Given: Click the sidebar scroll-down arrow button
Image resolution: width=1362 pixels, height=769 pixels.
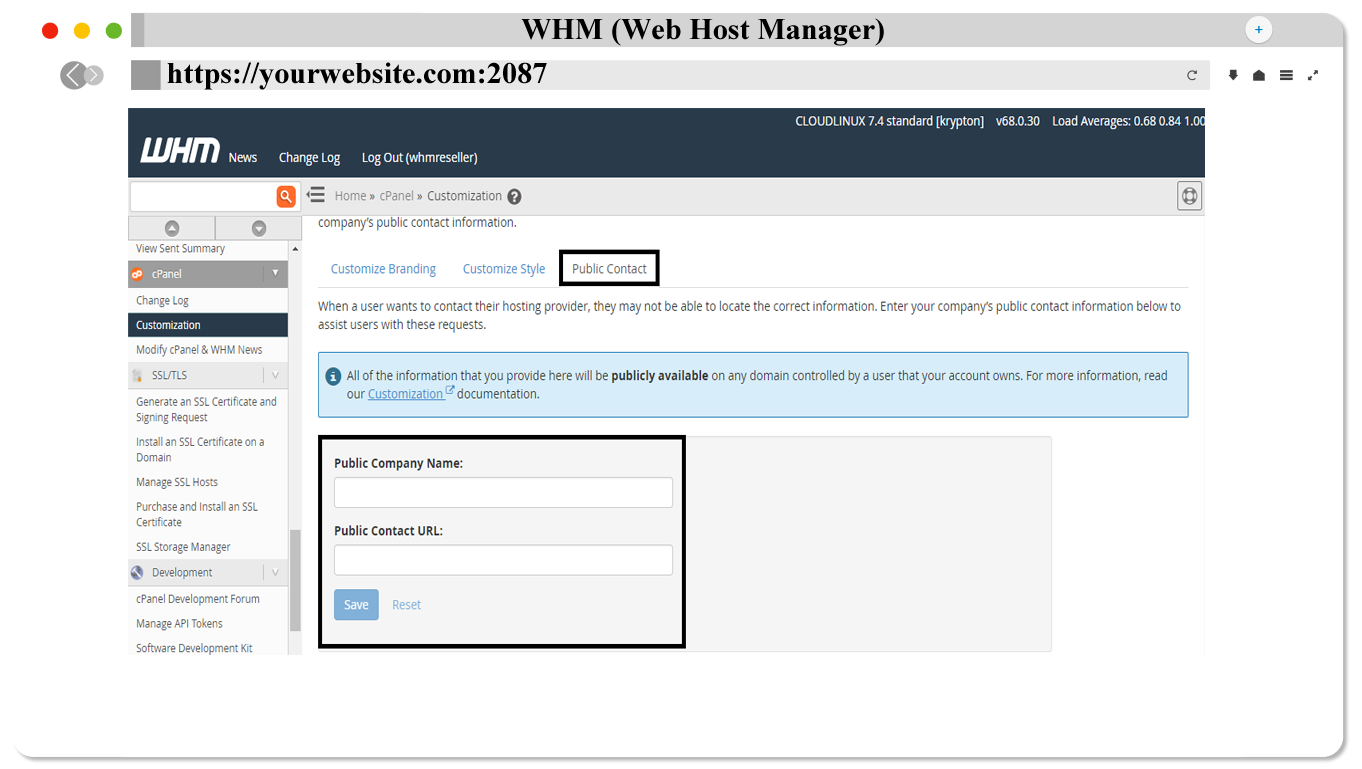Looking at the screenshot, I should tap(259, 228).
